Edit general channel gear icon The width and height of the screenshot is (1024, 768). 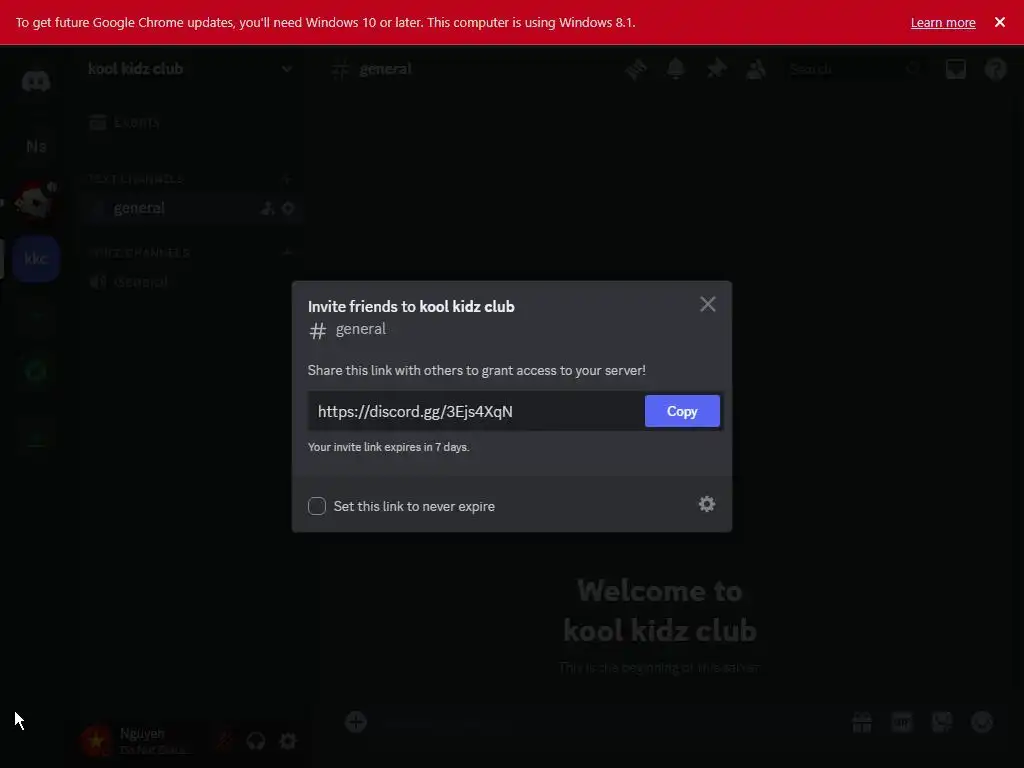click(x=288, y=208)
